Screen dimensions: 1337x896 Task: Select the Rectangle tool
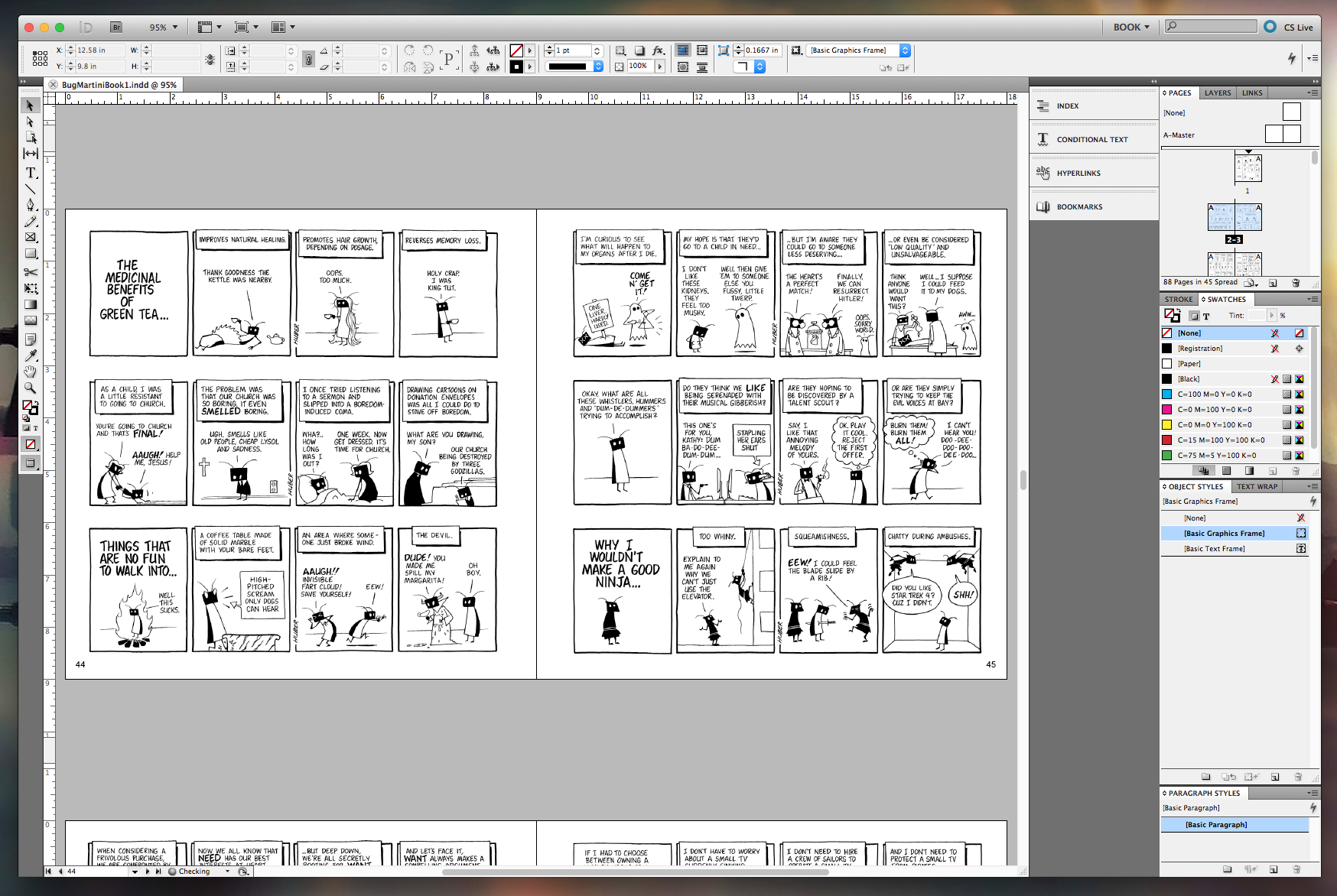30,253
